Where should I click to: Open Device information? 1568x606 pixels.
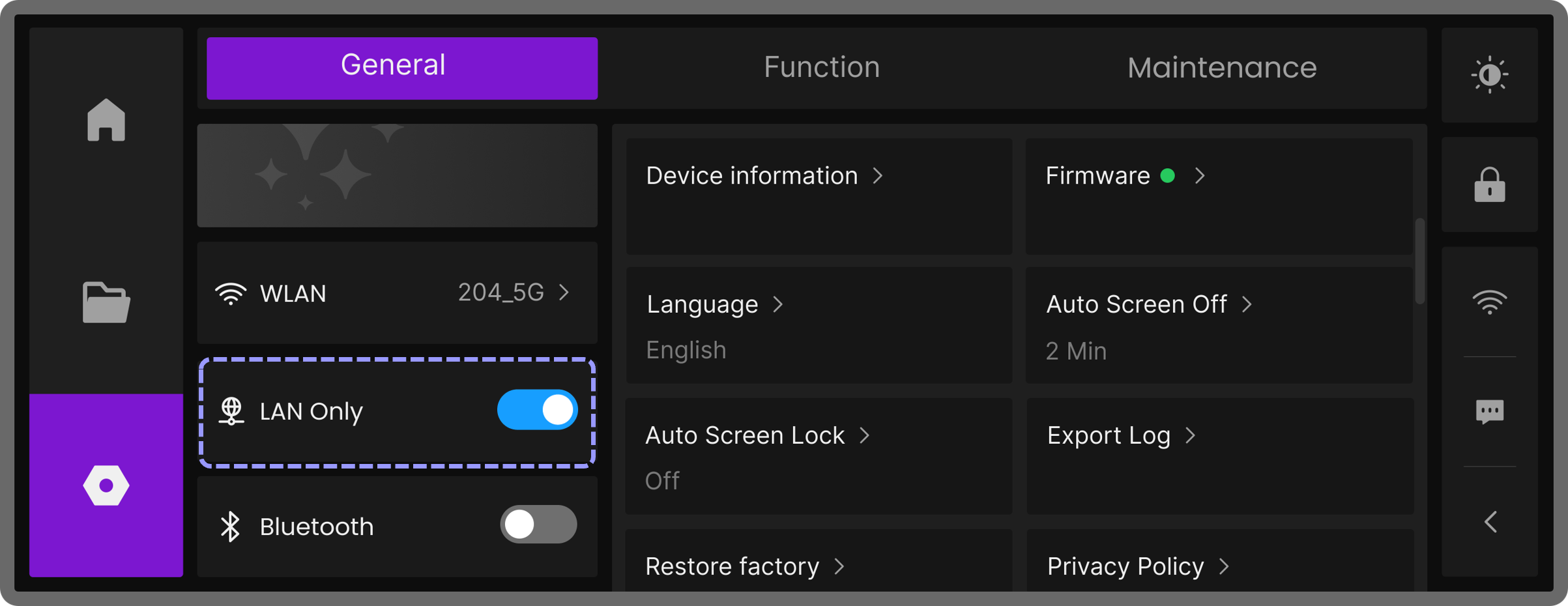pyautogui.click(x=819, y=195)
